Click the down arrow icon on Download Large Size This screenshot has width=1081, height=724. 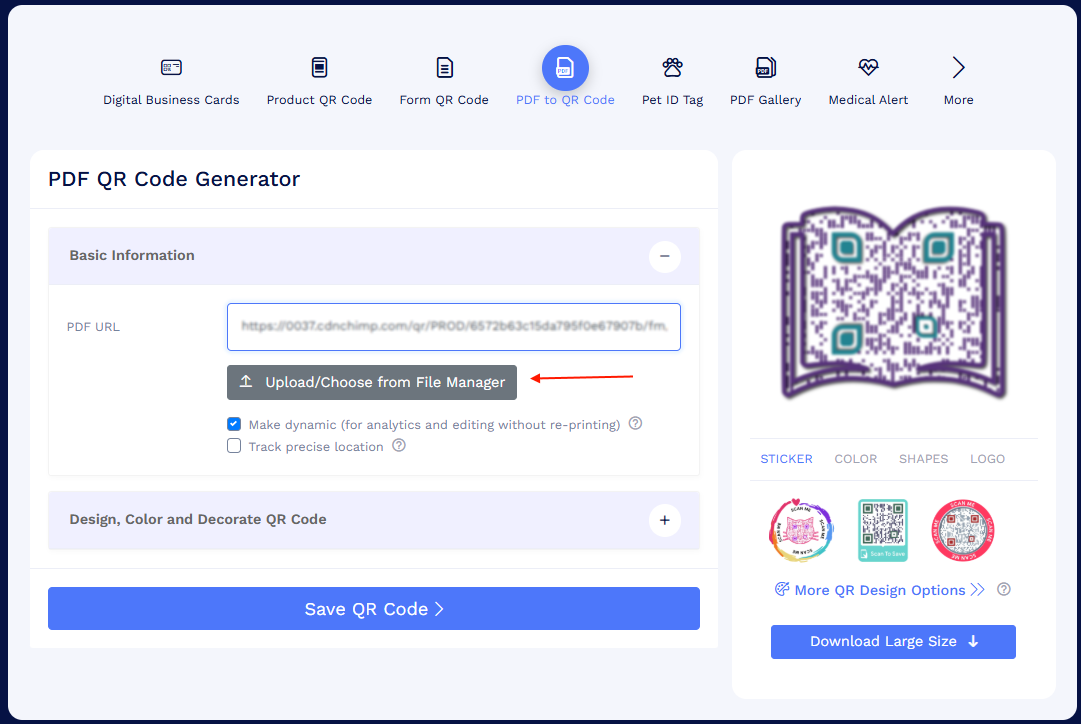click(973, 641)
